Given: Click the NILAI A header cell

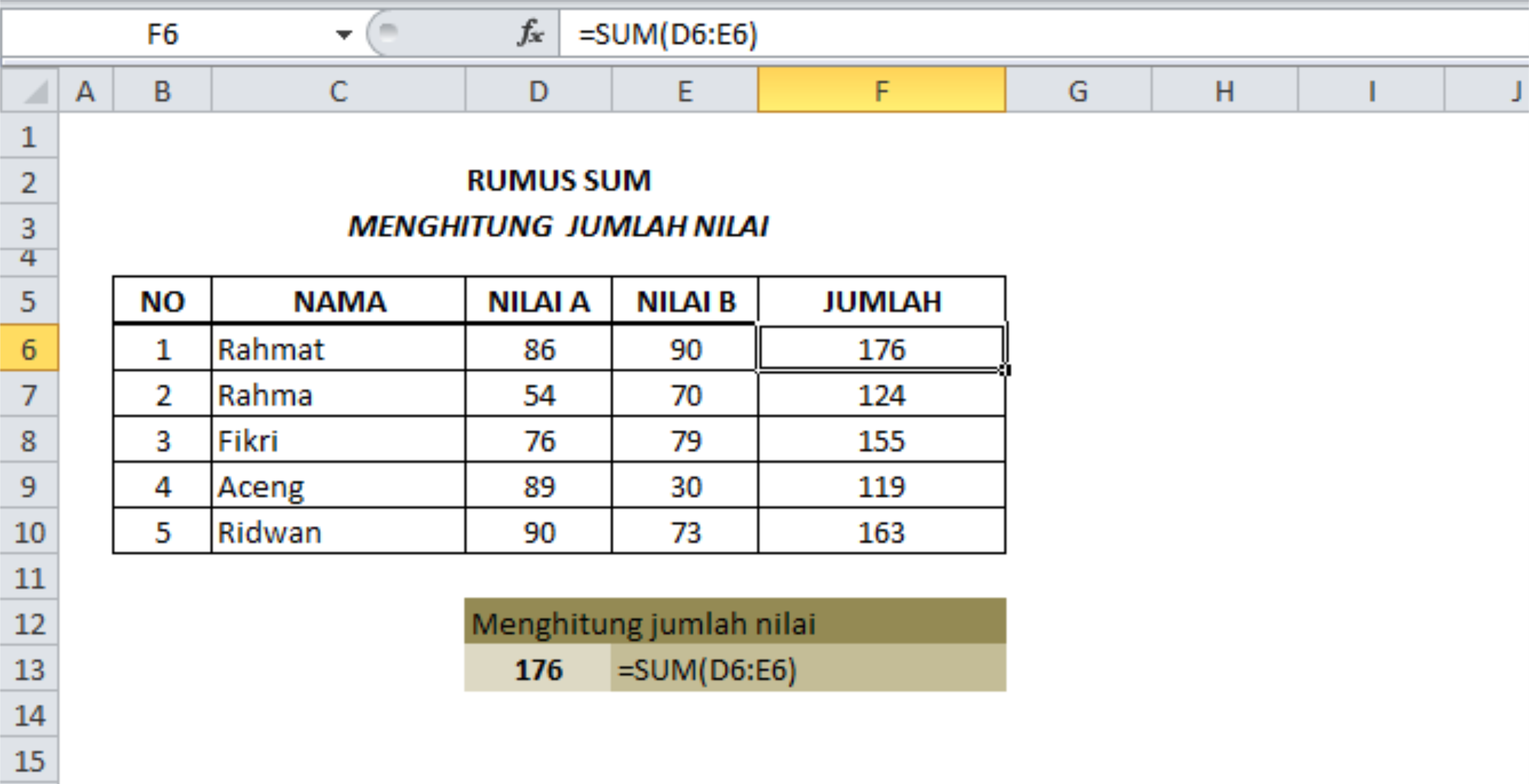Looking at the screenshot, I should pyautogui.click(x=539, y=301).
